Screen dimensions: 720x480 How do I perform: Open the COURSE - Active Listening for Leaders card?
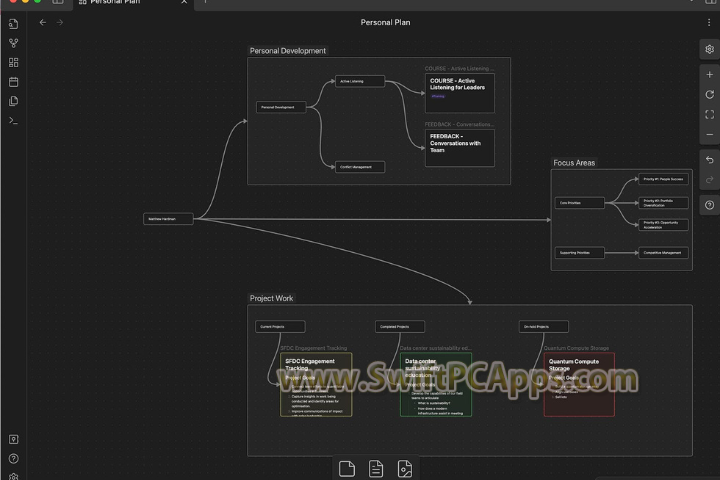pos(460,93)
